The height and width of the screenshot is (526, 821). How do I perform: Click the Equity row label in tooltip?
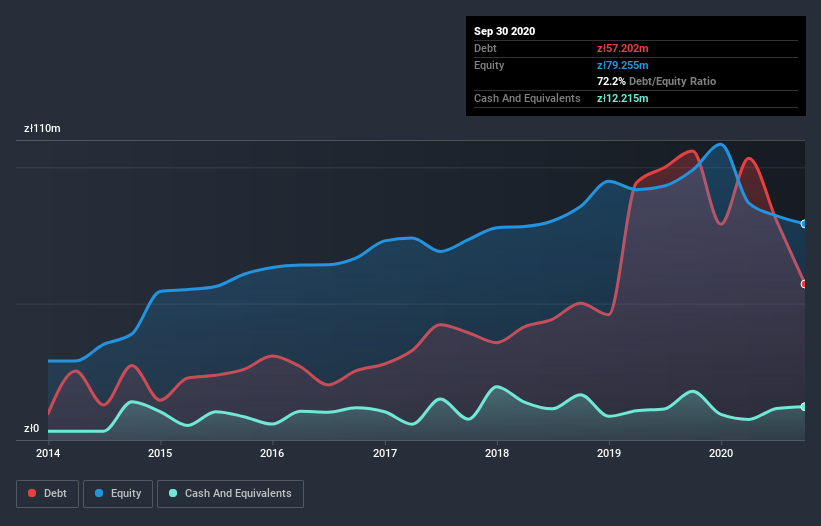(x=489, y=65)
